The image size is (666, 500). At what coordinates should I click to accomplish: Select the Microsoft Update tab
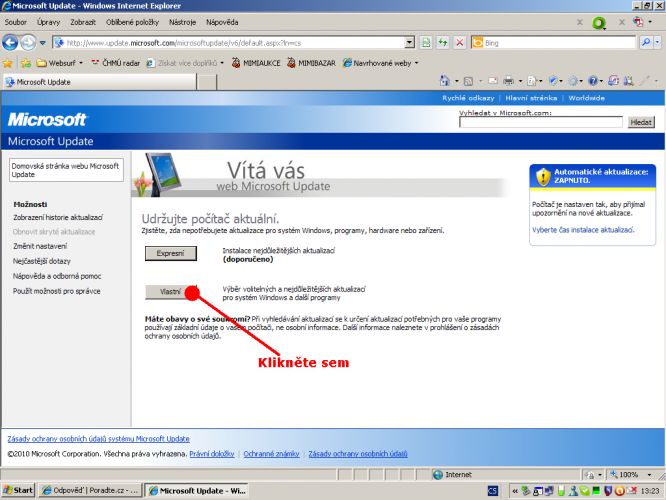pos(100,82)
